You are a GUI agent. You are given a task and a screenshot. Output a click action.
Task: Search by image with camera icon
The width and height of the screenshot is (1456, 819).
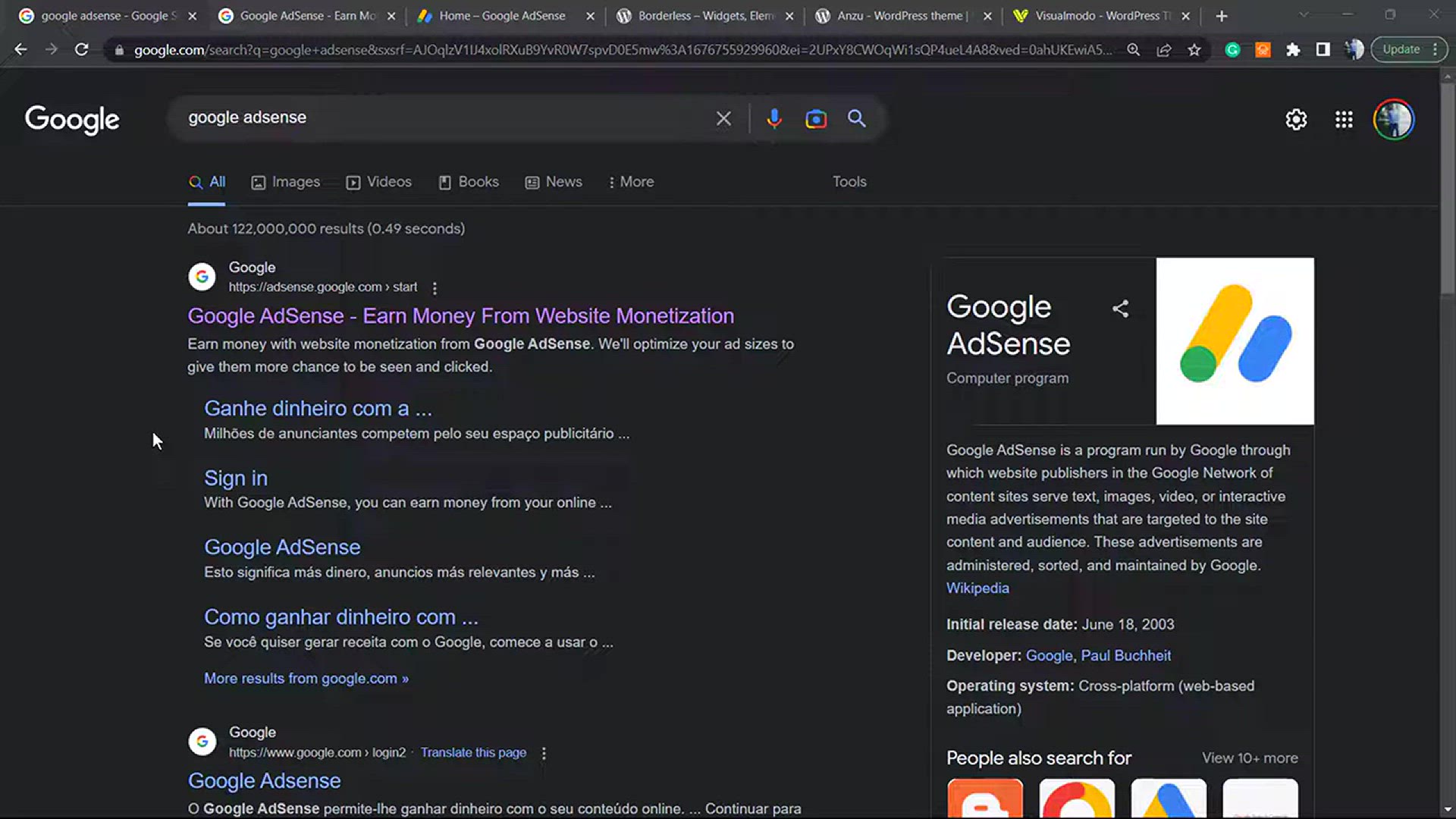[815, 118]
